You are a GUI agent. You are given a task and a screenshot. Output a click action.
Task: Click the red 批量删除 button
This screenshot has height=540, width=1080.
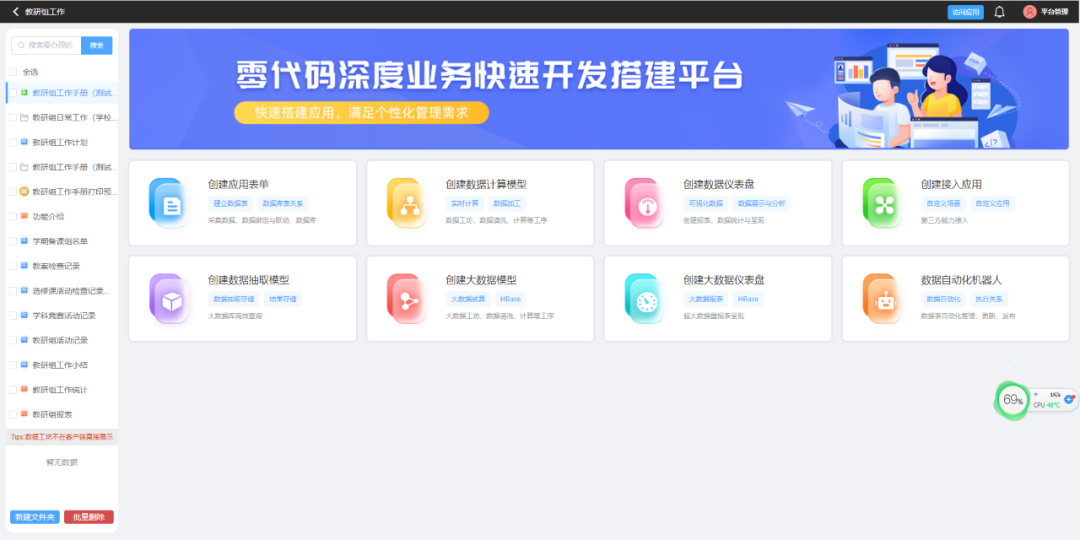tap(89, 517)
